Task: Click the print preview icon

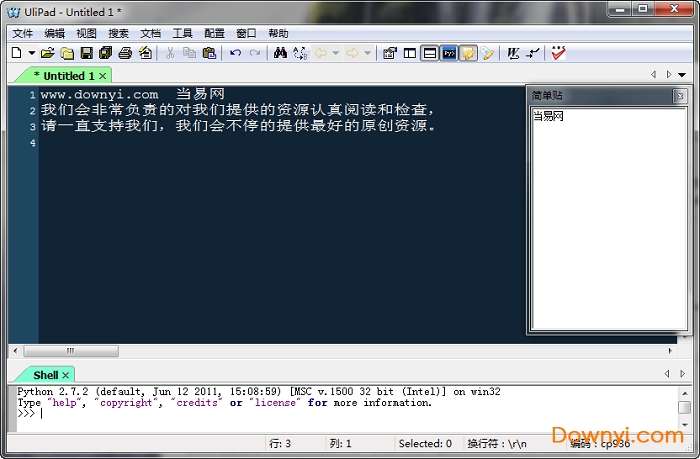Action: 145,53
